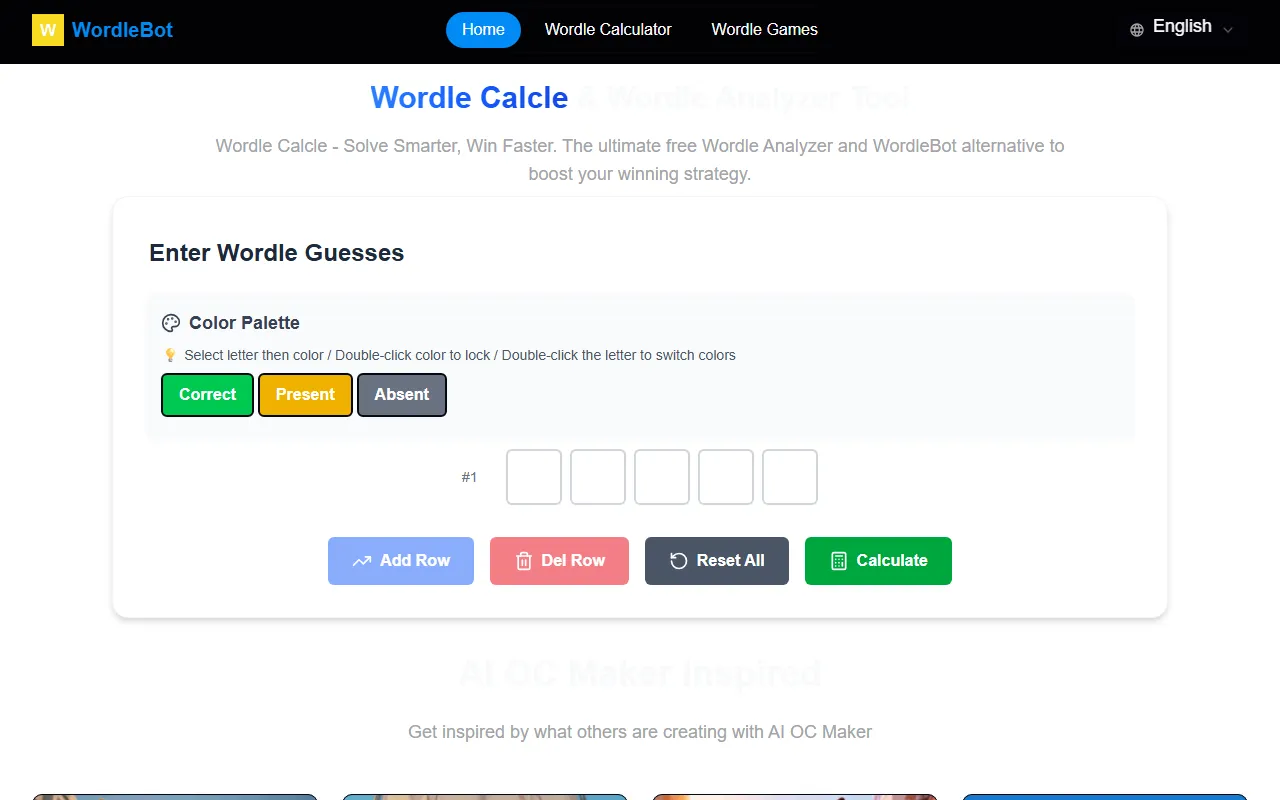Click the yellow W WordleBot logo icon
This screenshot has width=1280, height=800.
click(x=48, y=30)
